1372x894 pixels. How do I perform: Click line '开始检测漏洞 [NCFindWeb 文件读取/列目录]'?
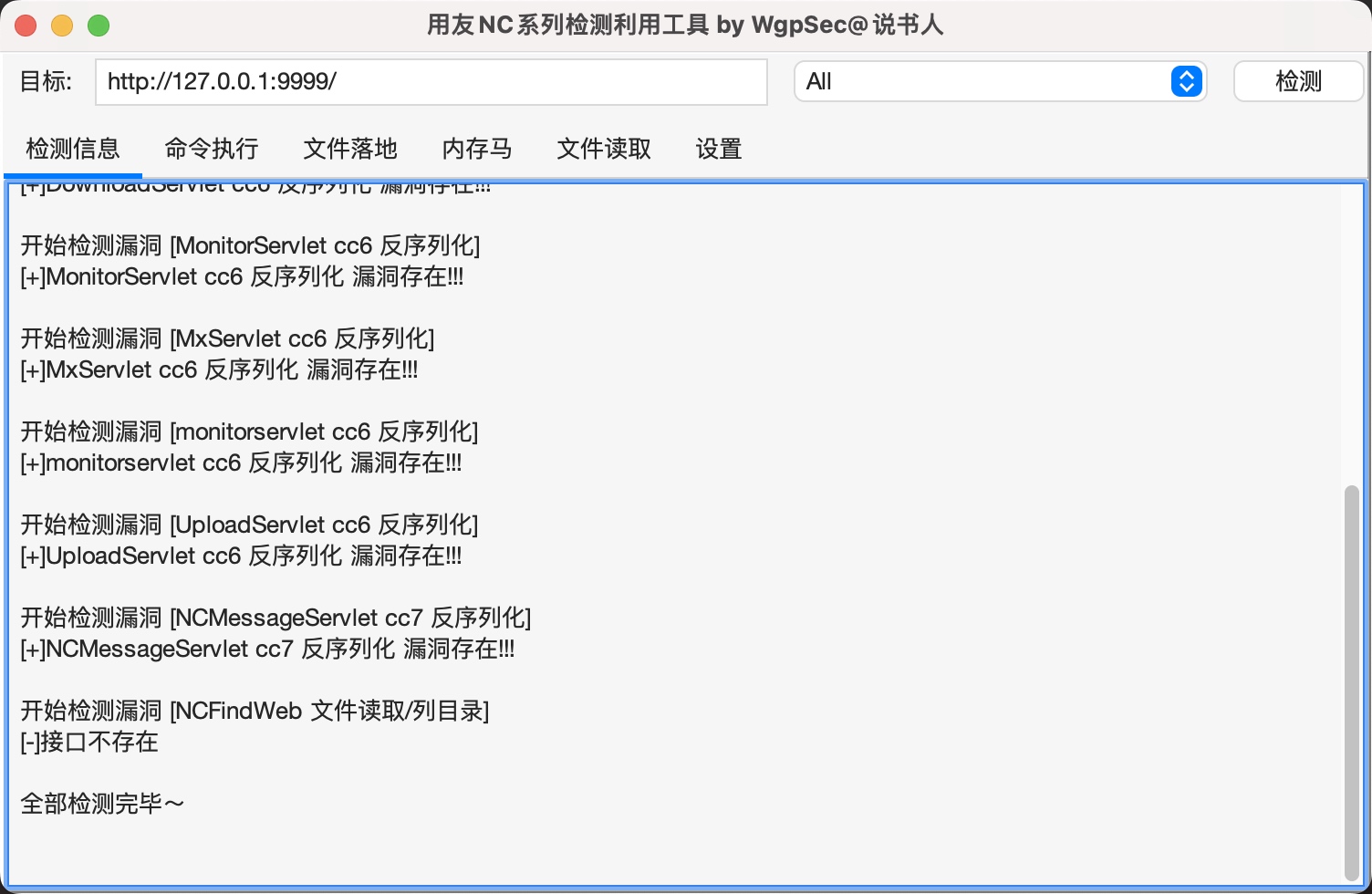click(x=255, y=711)
